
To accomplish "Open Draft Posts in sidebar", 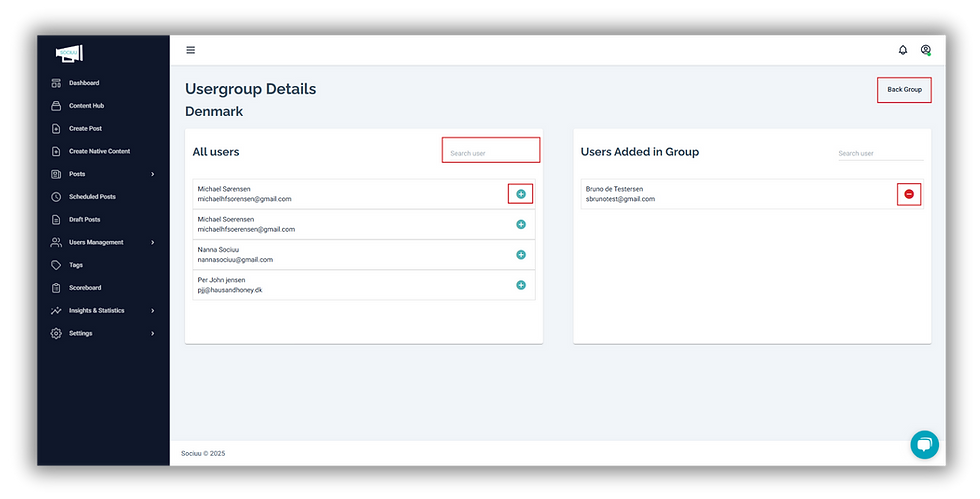I will point(84,219).
